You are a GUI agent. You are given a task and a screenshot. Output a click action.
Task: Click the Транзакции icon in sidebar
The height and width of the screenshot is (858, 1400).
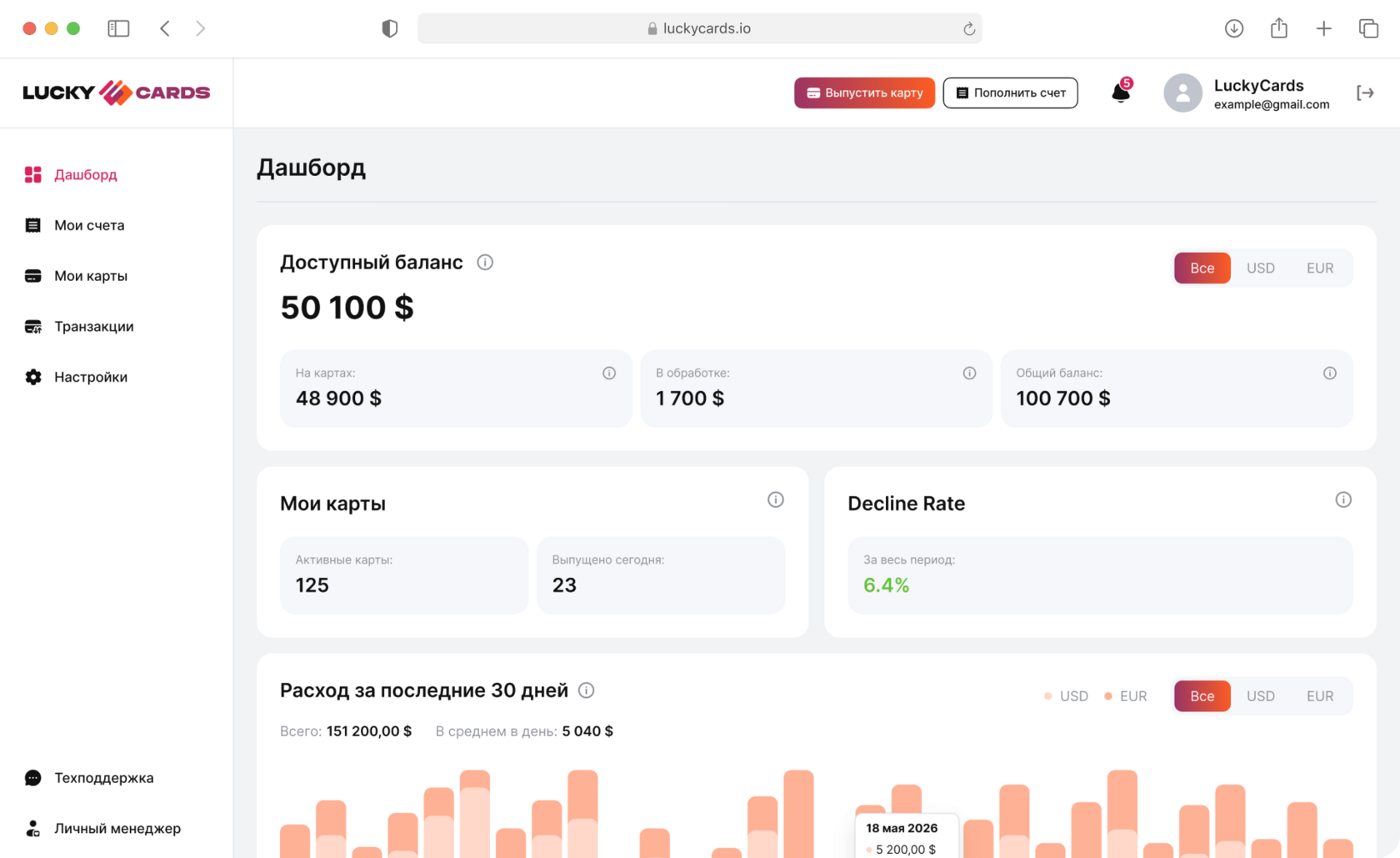(32, 327)
